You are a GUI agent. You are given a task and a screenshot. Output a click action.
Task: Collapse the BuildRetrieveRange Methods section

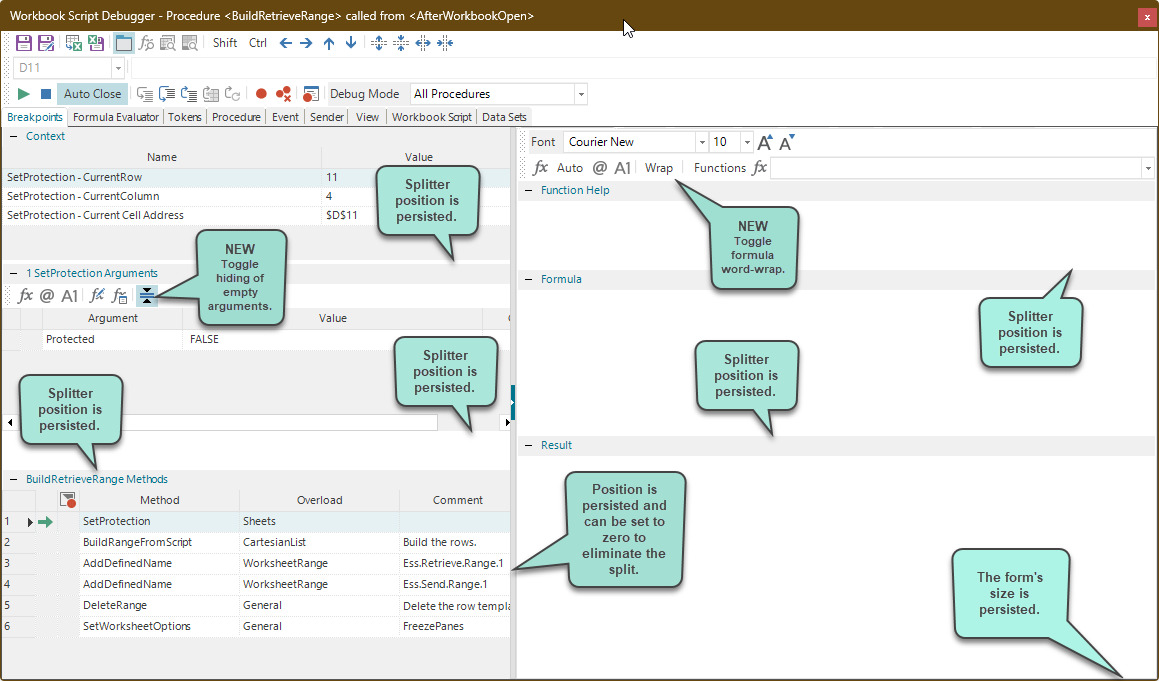13,479
